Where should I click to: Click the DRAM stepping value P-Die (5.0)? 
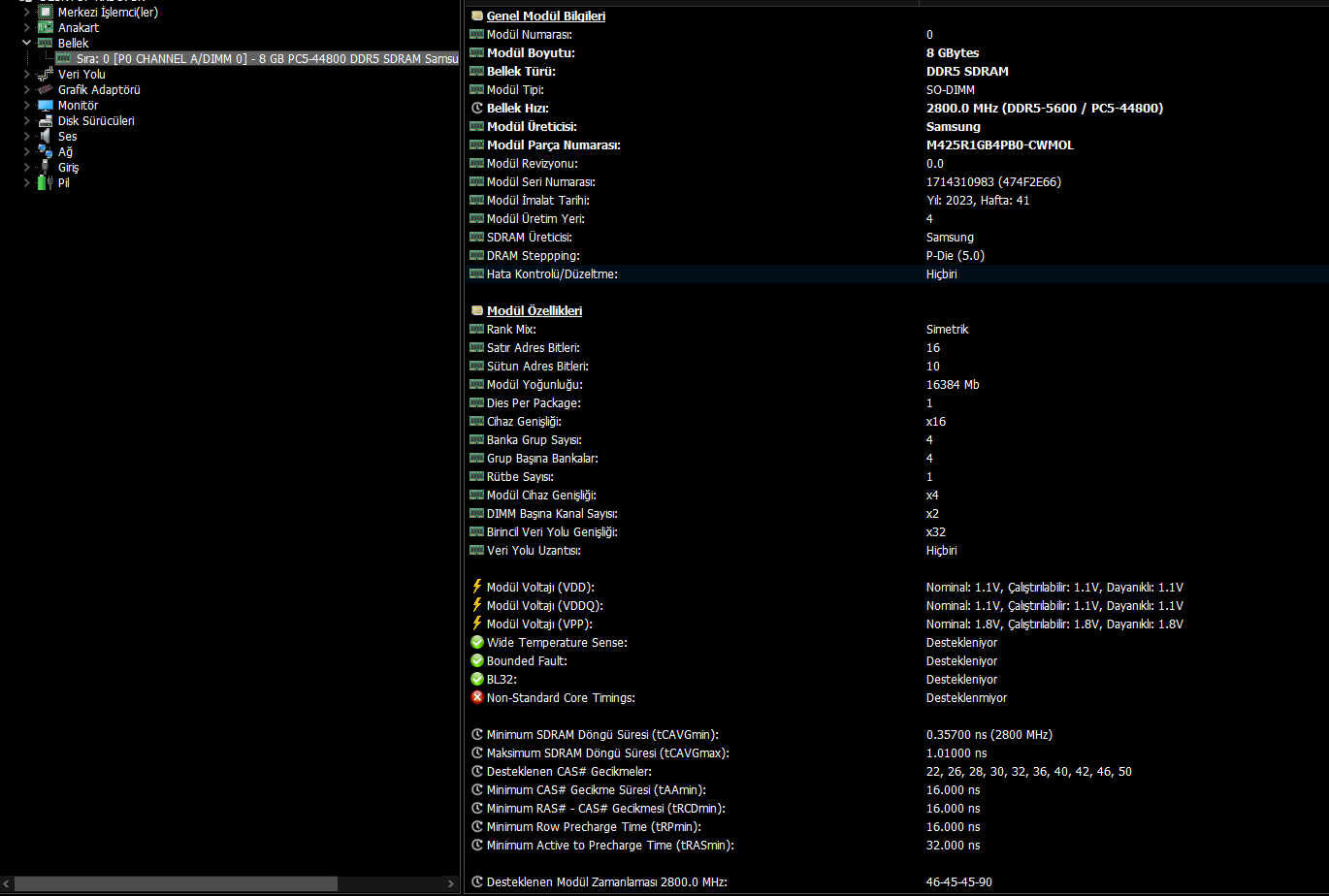[x=956, y=256]
